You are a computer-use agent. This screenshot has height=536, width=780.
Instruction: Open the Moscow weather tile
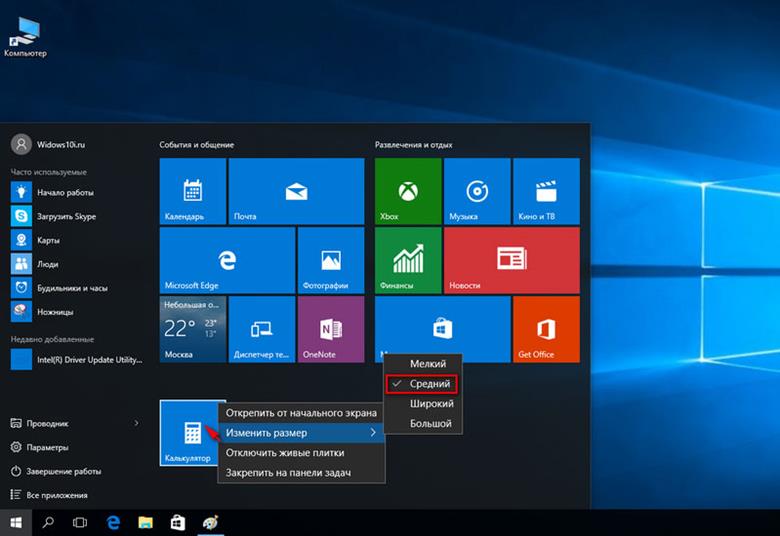coord(193,329)
